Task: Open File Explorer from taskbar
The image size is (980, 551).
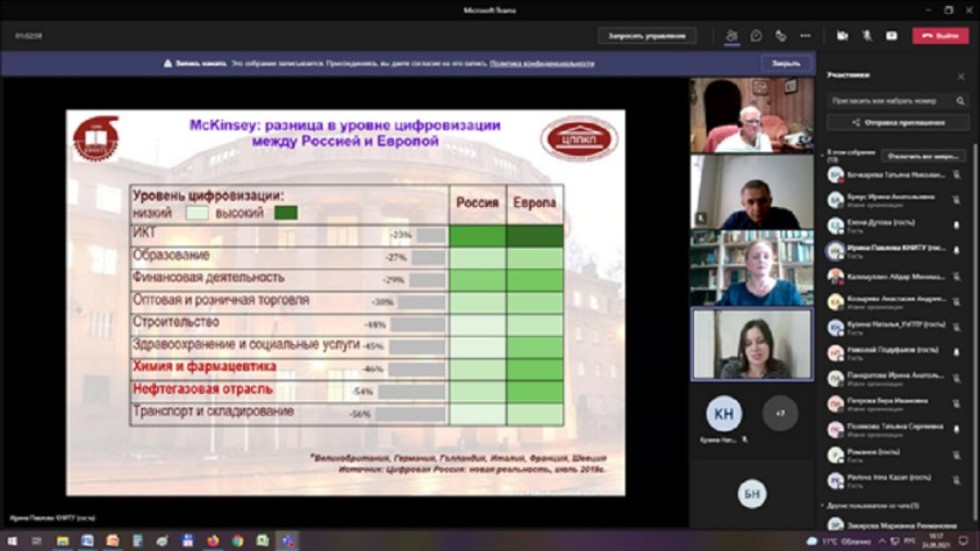Action: (x=62, y=541)
